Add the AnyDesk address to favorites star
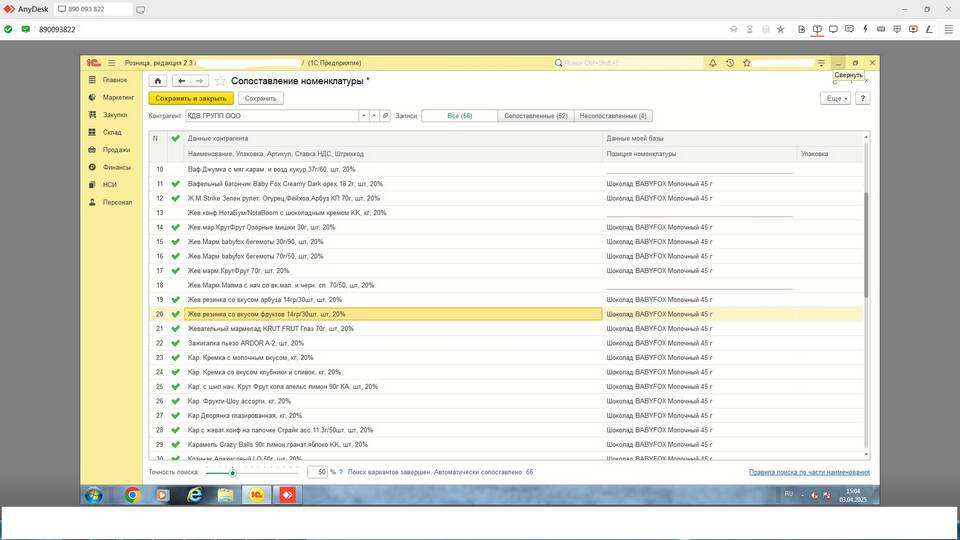Image resolution: width=960 pixels, height=540 pixels. pyautogui.click(x=781, y=29)
